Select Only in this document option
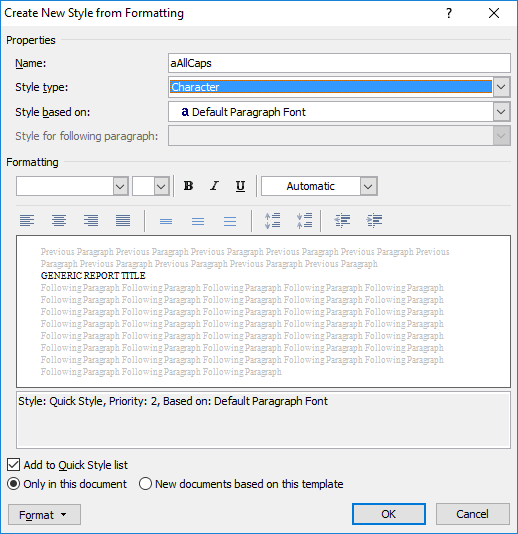The image size is (518, 534). pyautogui.click(x=13, y=484)
